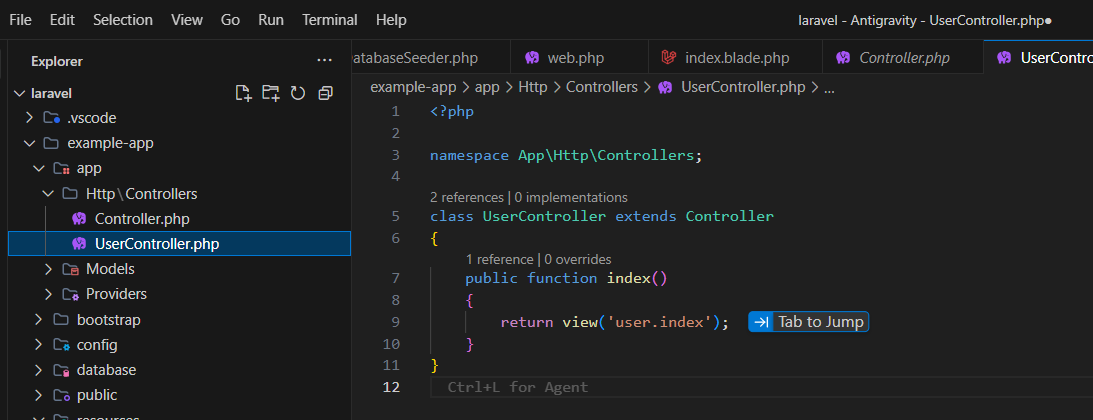Click the 'user.index' string in code
The height and width of the screenshot is (420, 1093).
point(659,322)
